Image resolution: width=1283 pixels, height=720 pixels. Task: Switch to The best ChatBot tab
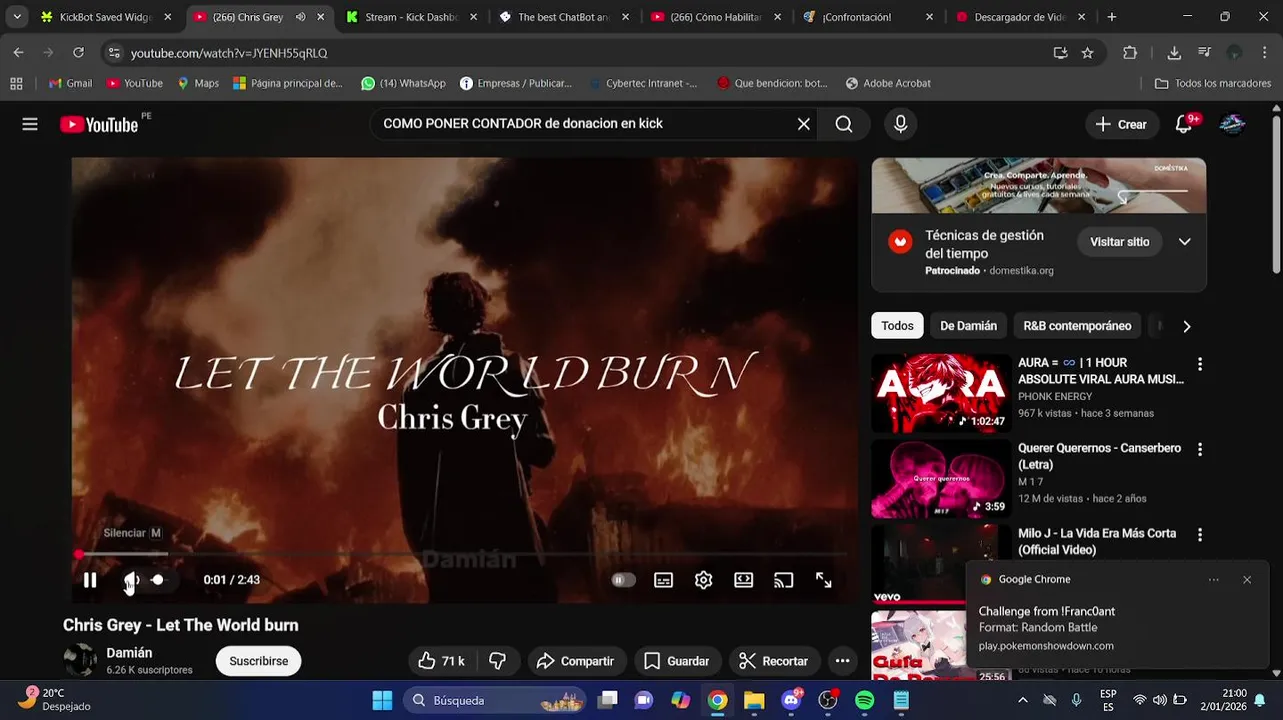pyautogui.click(x=563, y=17)
